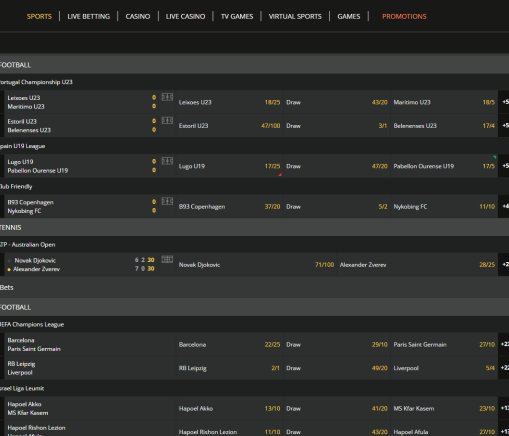The width and height of the screenshot is (509, 436).
Task: Bet on Draw 43/20 in Leixoes match
Action: [x=337, y=102]
